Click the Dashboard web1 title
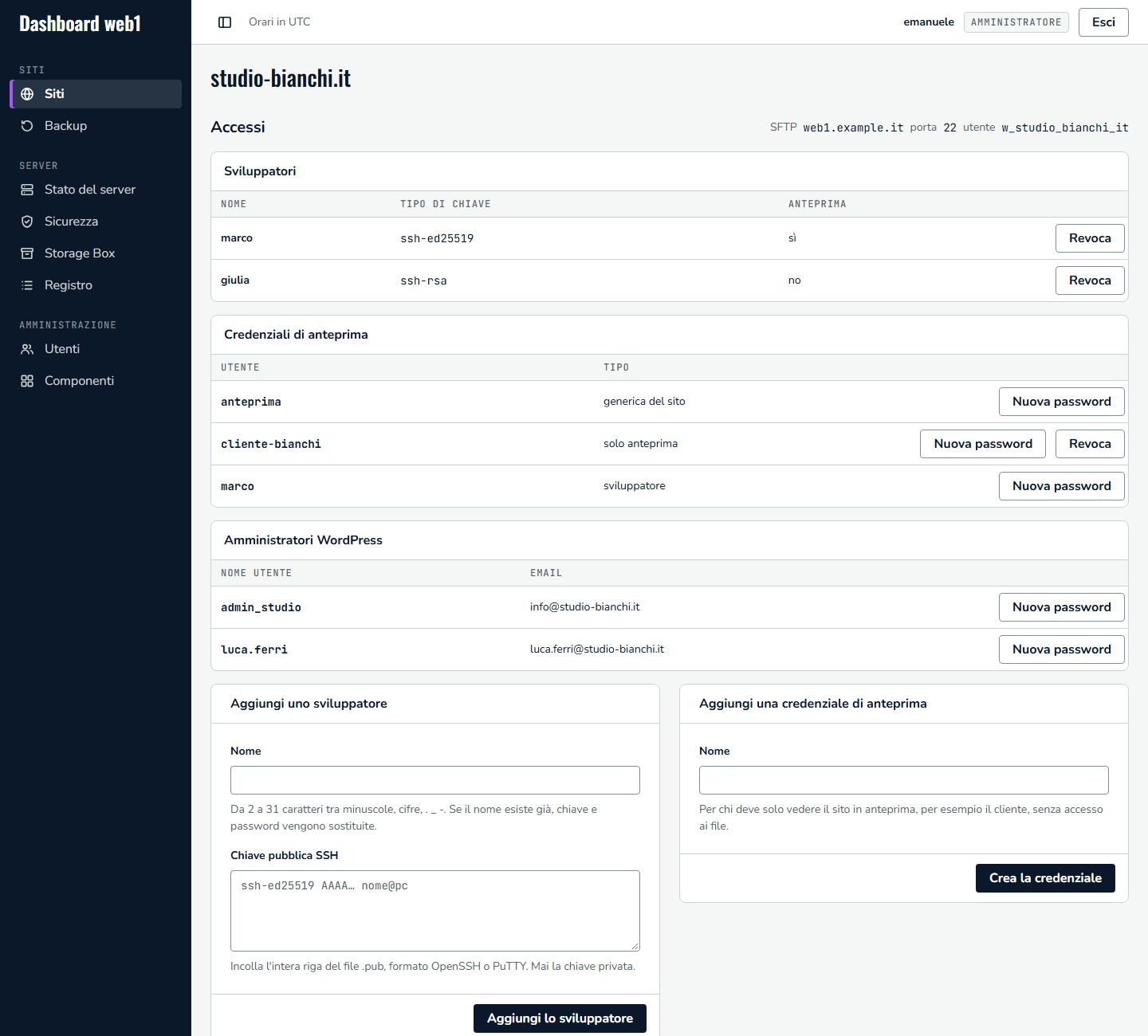 click(x=80, y=24)
